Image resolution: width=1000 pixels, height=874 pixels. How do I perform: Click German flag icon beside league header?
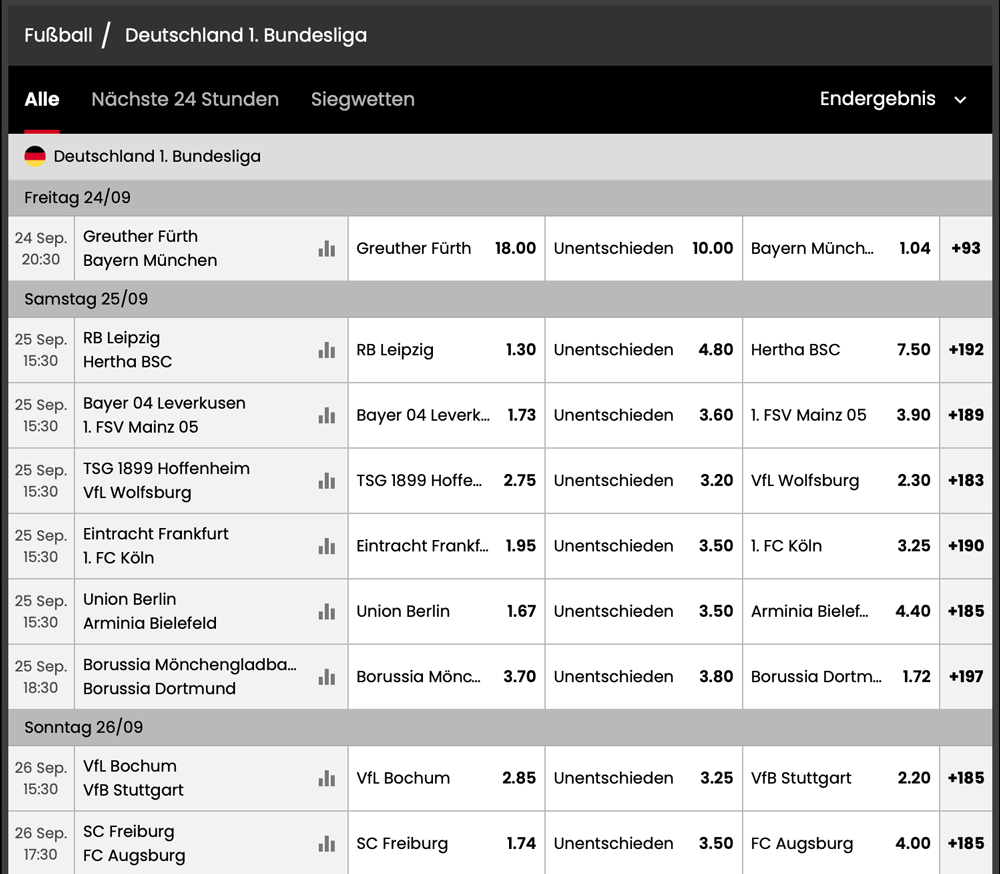35,157
